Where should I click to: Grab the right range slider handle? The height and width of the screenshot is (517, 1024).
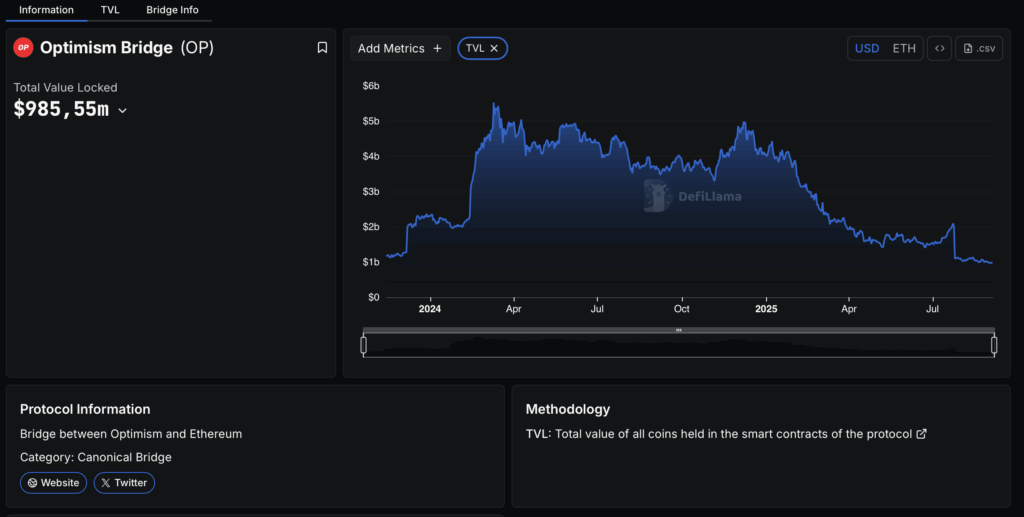point(994,345)
